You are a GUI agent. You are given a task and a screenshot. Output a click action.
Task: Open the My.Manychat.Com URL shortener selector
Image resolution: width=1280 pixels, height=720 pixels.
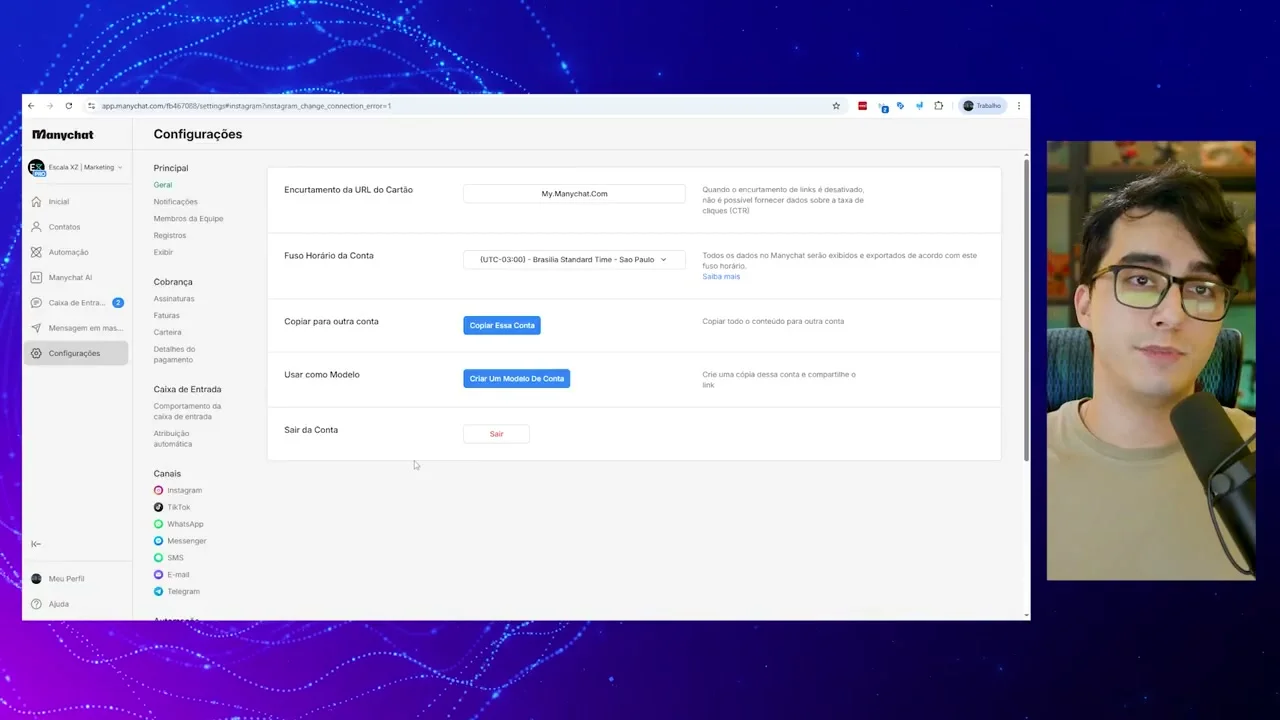pyautogui.click(x=574, y=194)
